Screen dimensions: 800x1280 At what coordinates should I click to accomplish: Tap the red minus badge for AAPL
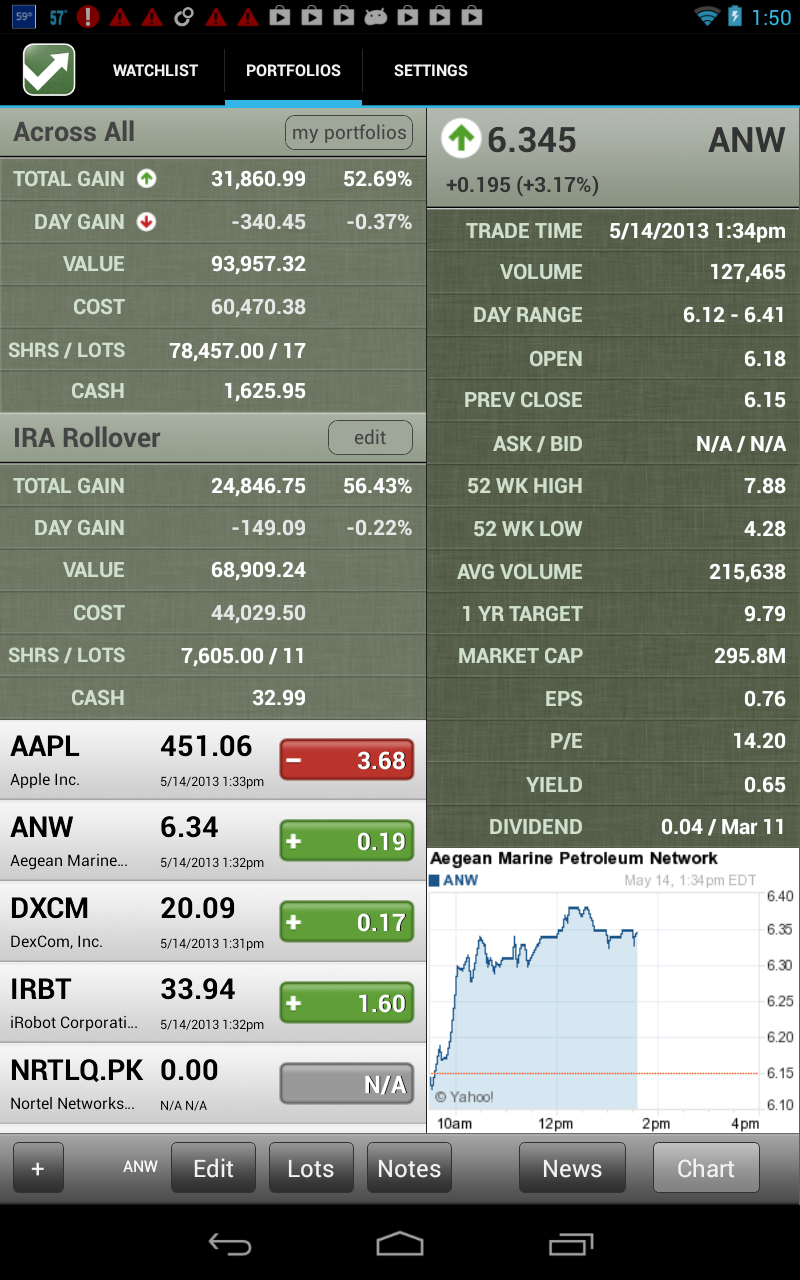point(346,759)
